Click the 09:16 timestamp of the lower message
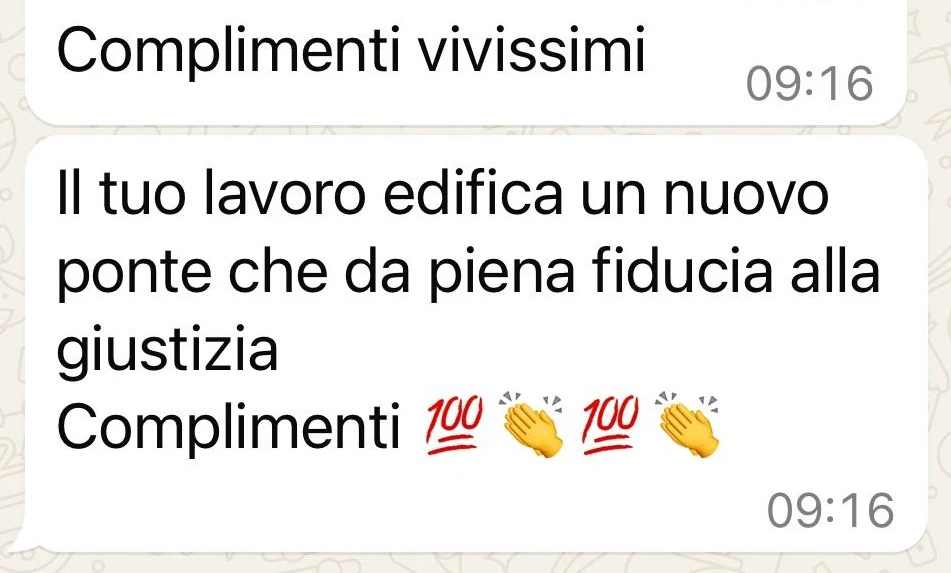951x573 pixels. [x=830, y=510]
